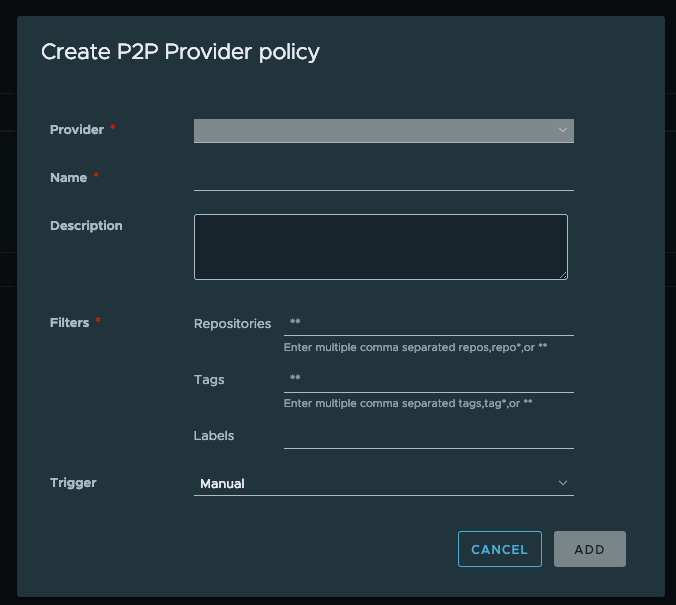Focus the Name input field
This screenshot has width=676, height=605.
pos(384,179)
